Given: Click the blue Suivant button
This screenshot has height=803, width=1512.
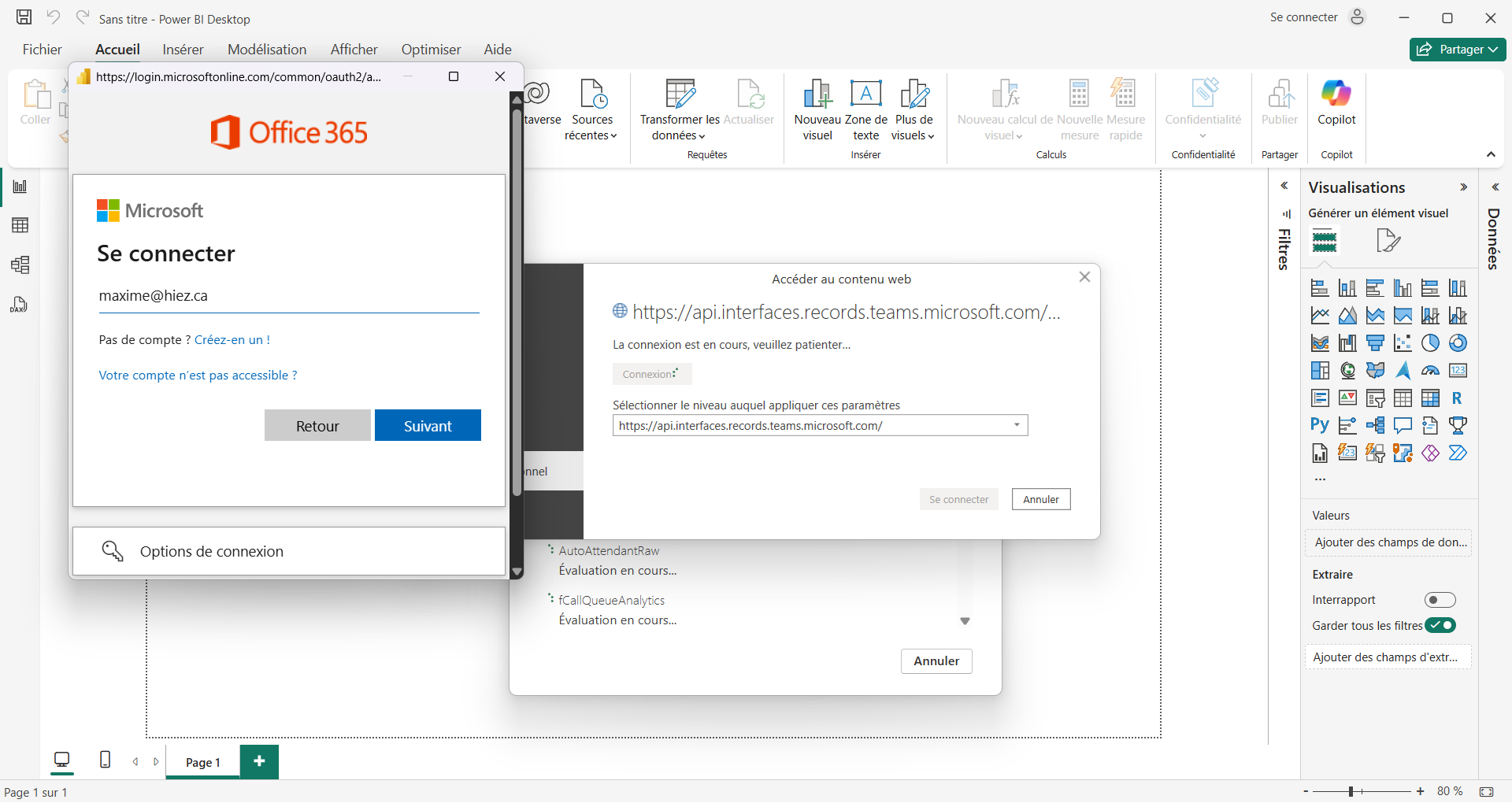Looking at the screenshot, I should [428, 426].
